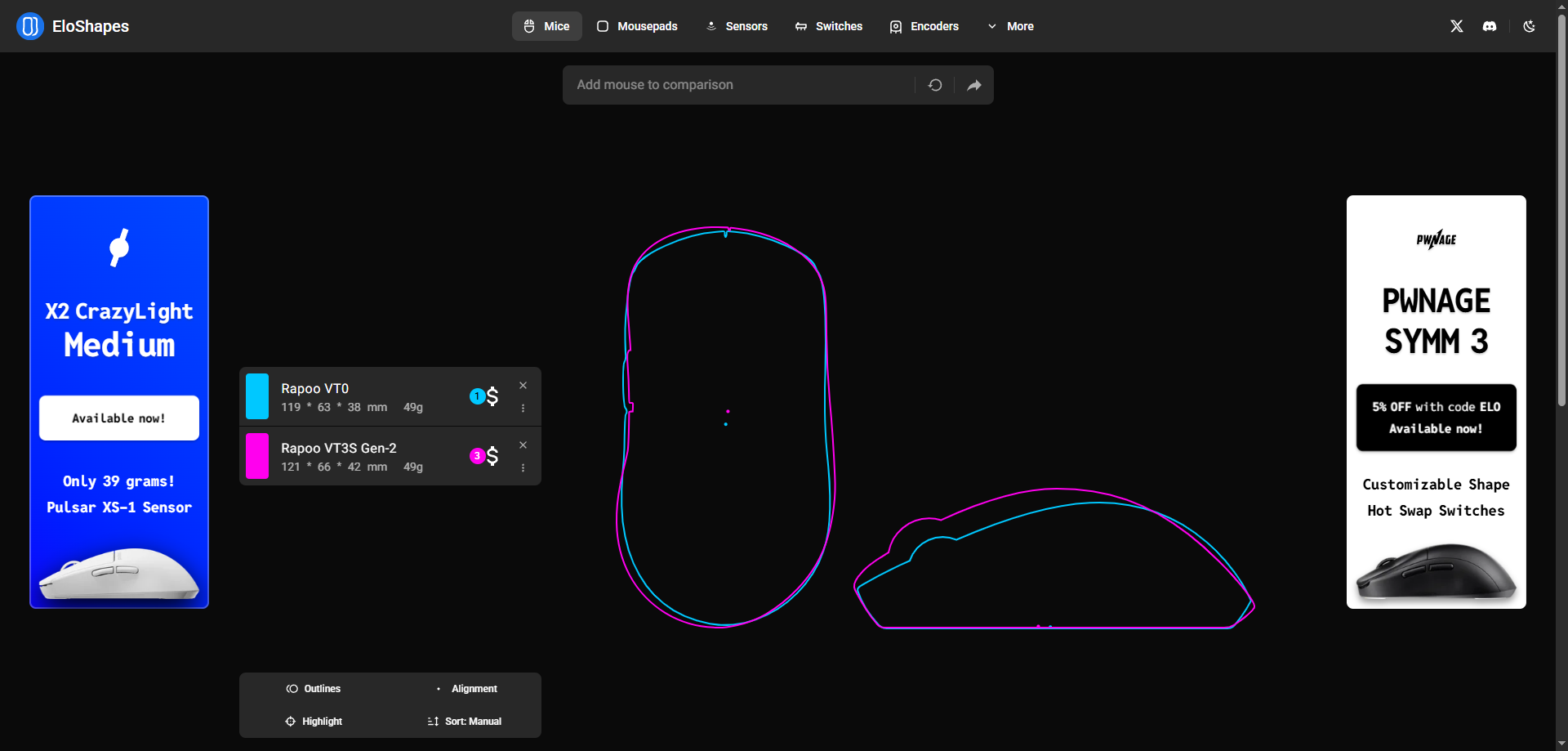Click 'Pulsar XS-1 Sensor' text
The image size is (1568, 751).
[119, 507]
